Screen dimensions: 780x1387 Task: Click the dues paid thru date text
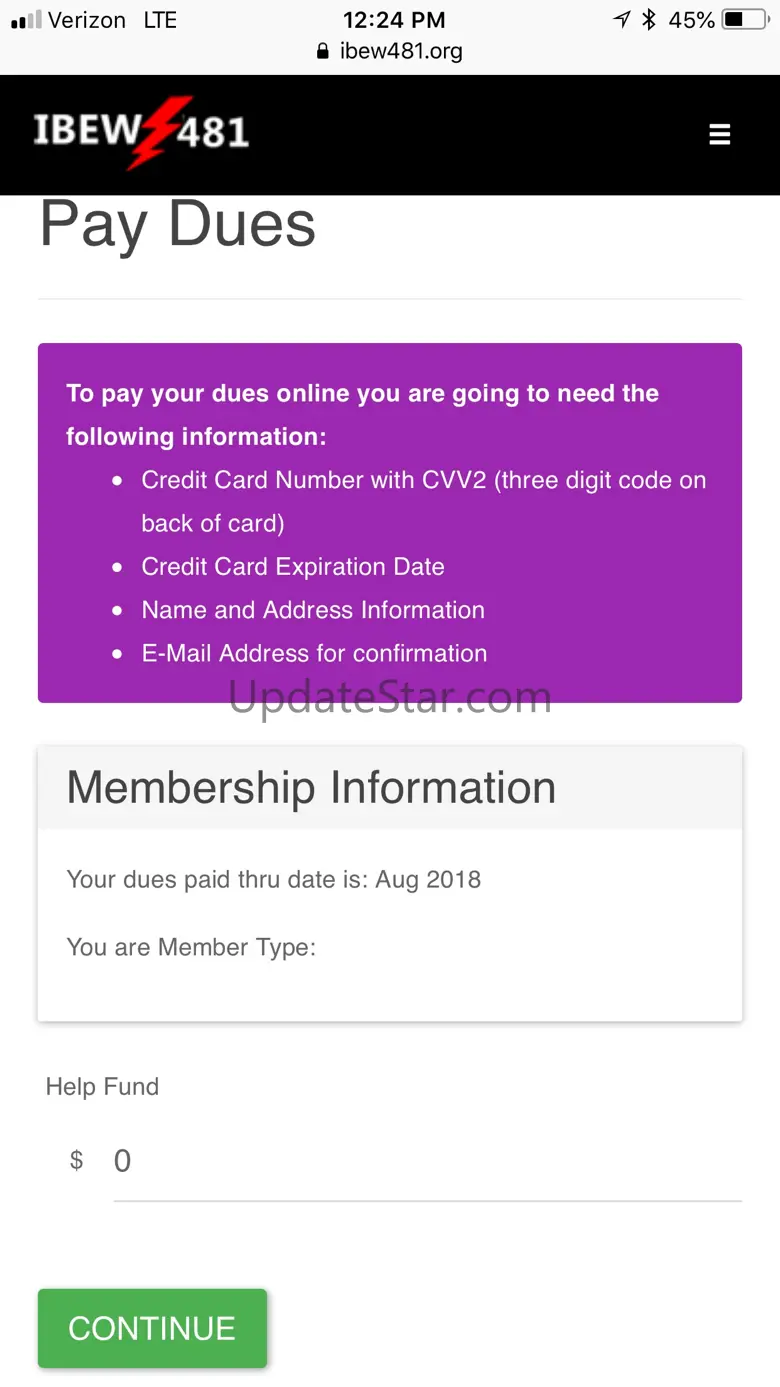coord(274,880)
